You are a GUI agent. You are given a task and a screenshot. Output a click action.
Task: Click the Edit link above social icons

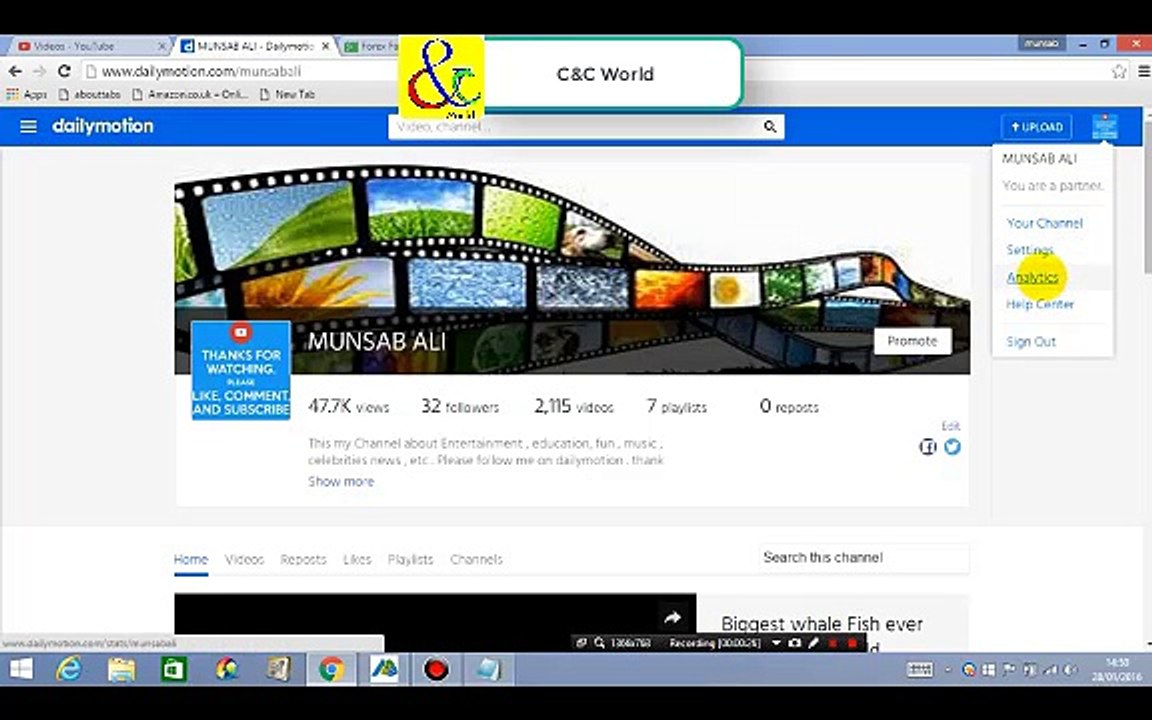click(951, 426)
